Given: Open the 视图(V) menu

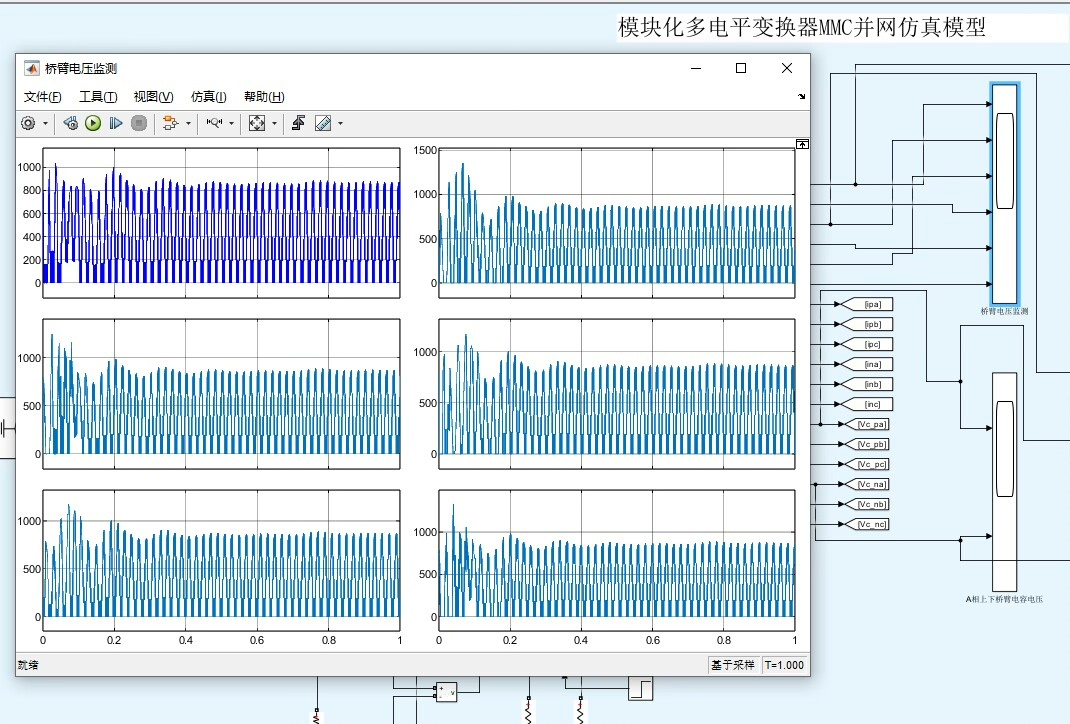Looking at the screenshot, I should pyautogui.click(x=154, y=97).
